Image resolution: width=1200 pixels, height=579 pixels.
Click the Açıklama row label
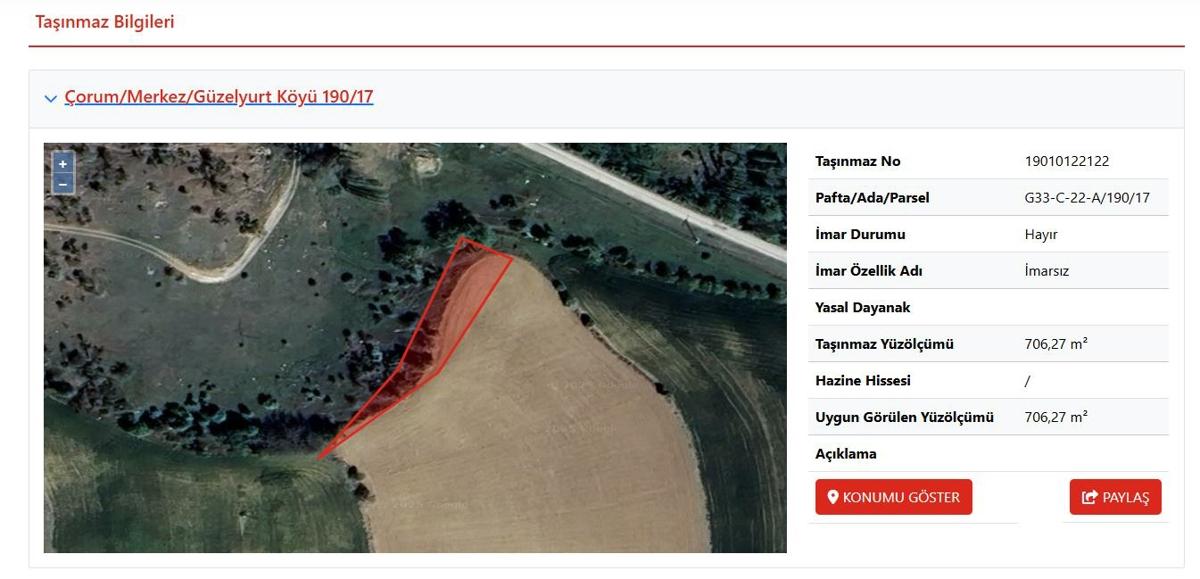point(846,454)
